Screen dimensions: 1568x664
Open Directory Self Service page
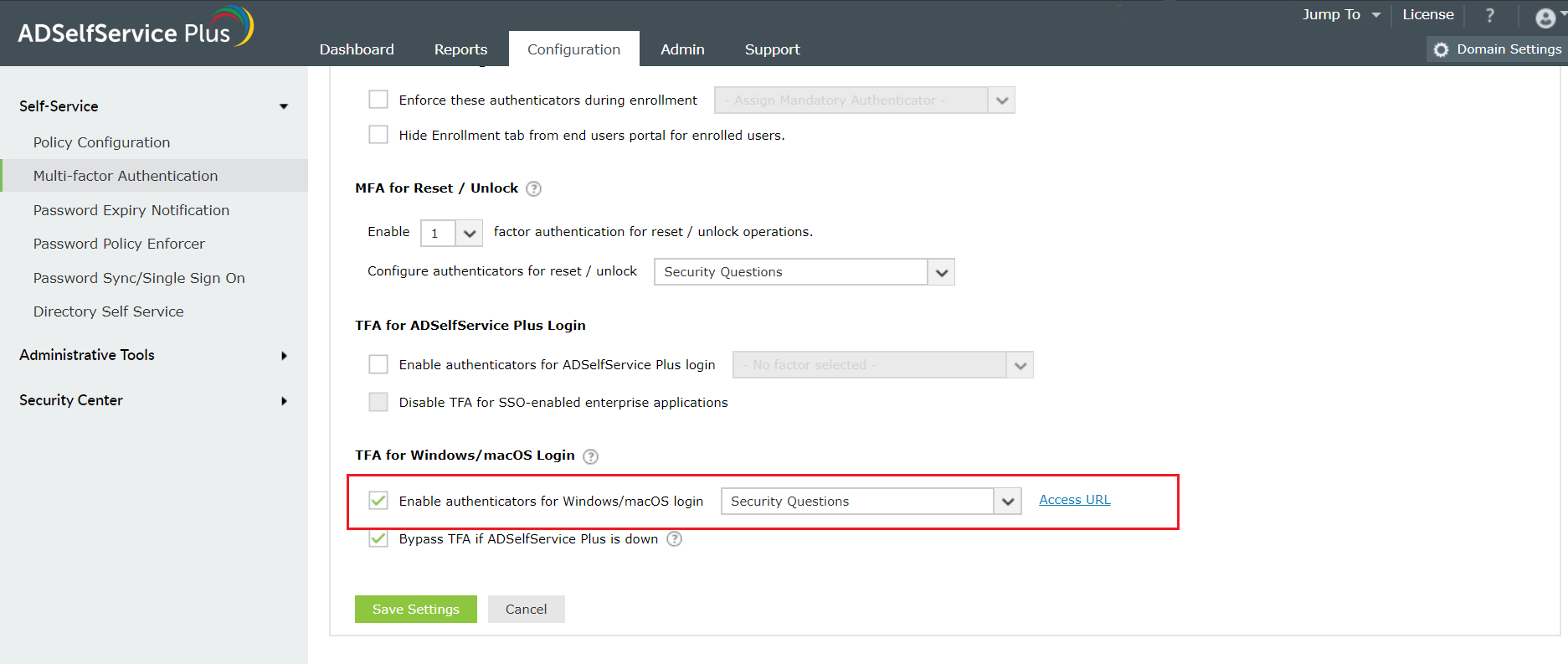coord(109,311)
